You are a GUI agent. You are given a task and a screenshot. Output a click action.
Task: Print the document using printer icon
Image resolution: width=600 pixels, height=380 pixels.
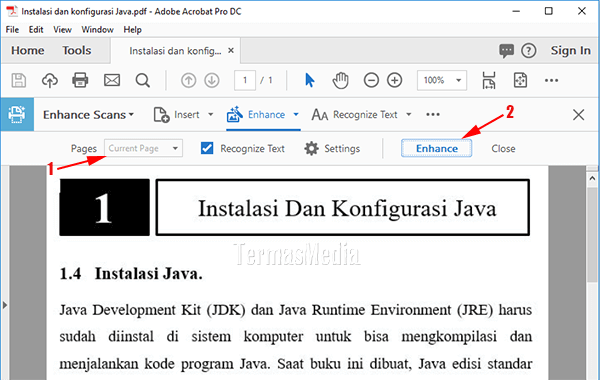pyautogui.click(x=80, y=80)
